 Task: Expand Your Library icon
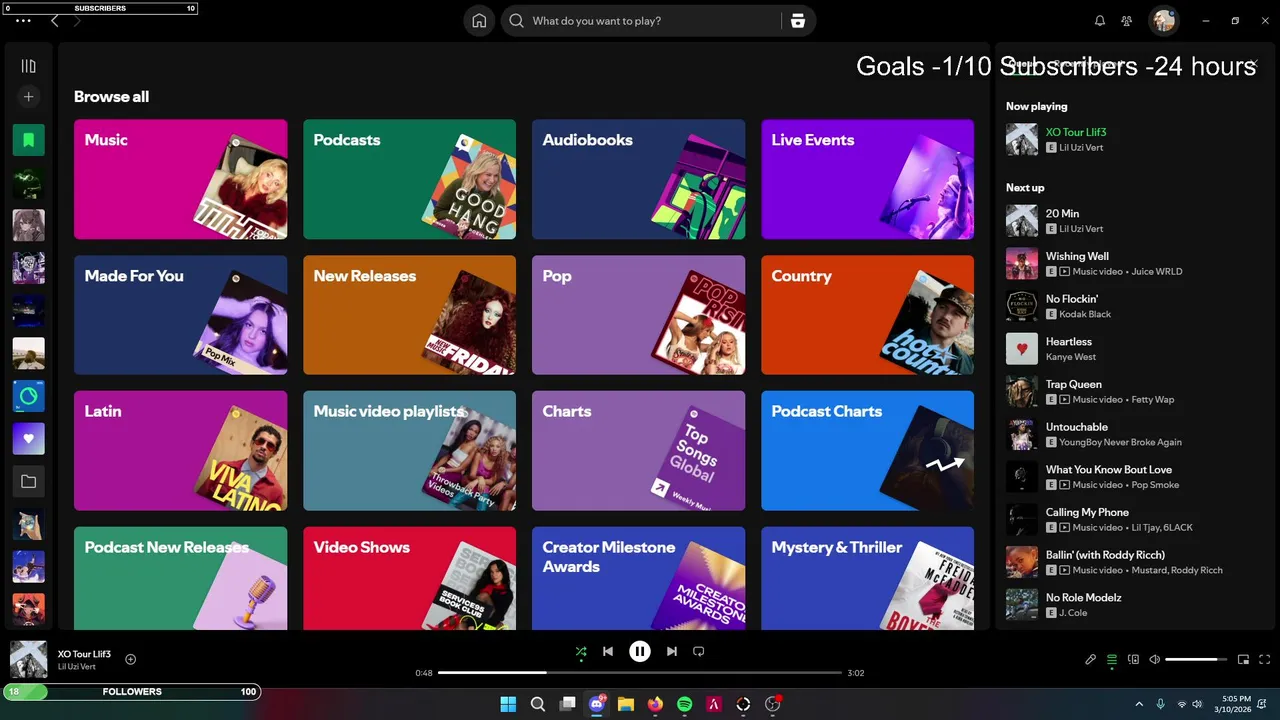pyautogui.click(x=28, y=66)
